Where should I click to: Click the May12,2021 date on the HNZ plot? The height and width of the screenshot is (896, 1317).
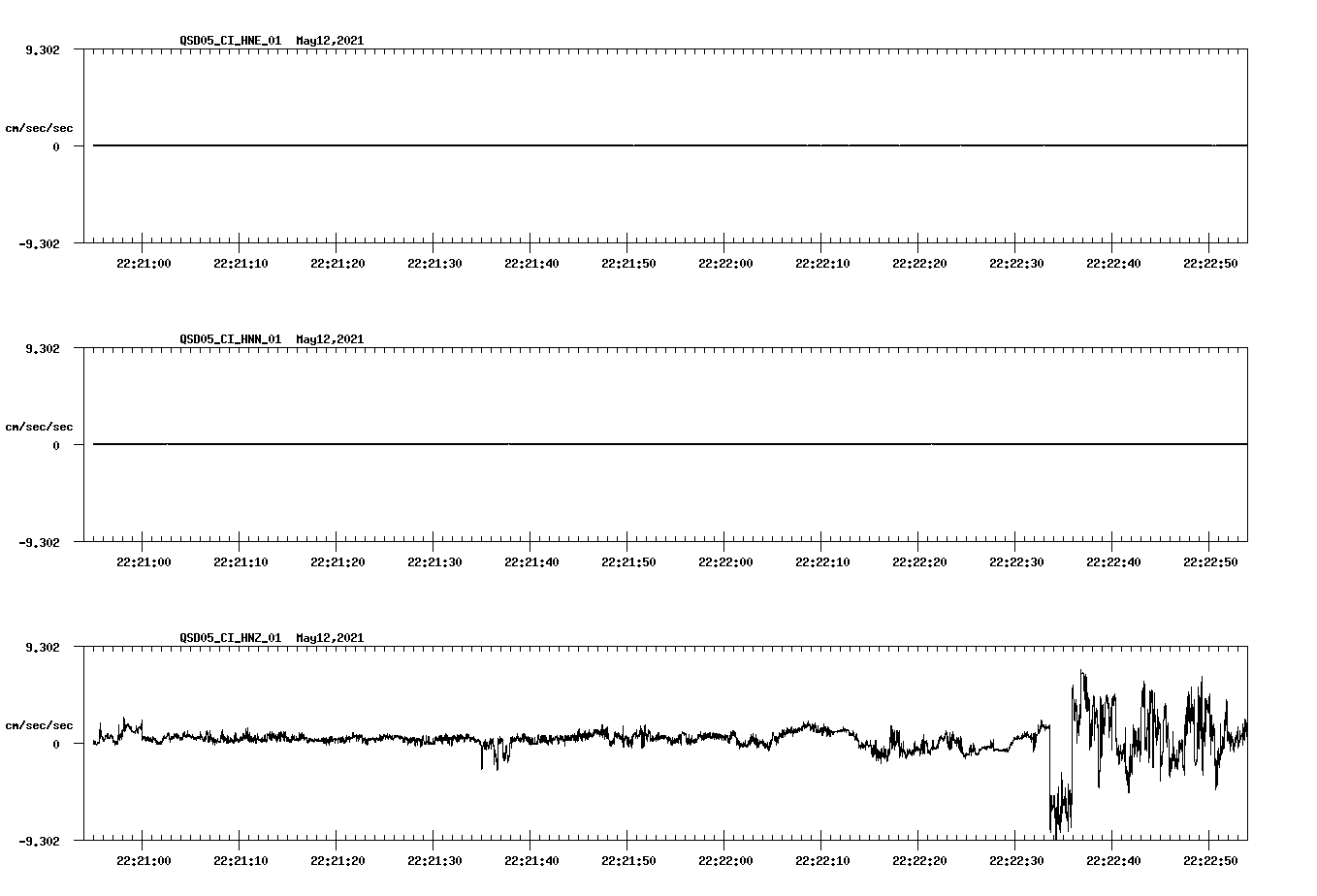coord(328,638)
